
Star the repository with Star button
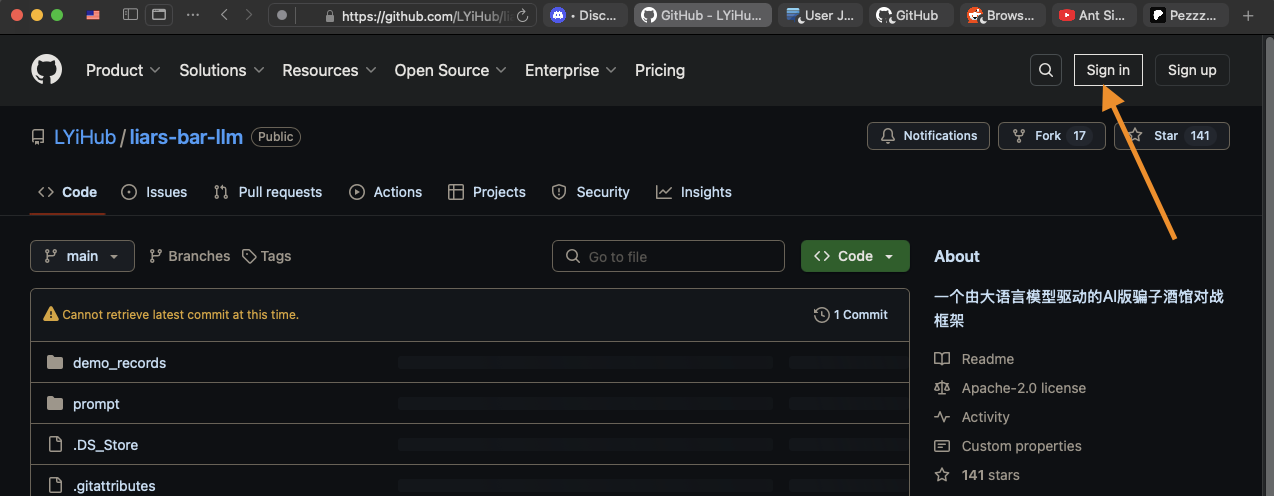click(1171, 136)
